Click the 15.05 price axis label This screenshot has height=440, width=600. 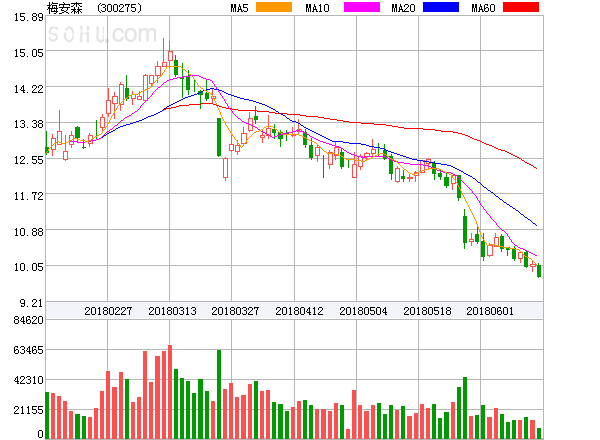point(29,53)
